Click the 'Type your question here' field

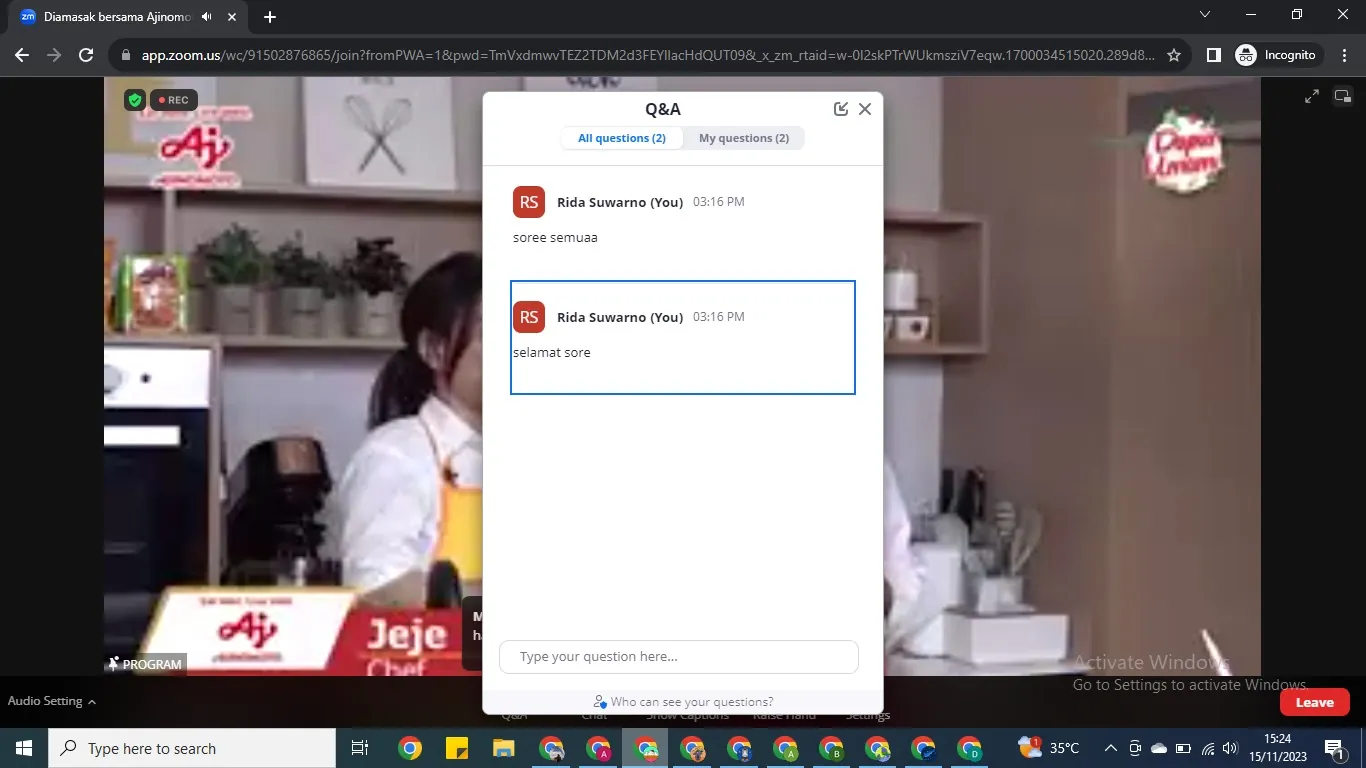pos(679,657)
